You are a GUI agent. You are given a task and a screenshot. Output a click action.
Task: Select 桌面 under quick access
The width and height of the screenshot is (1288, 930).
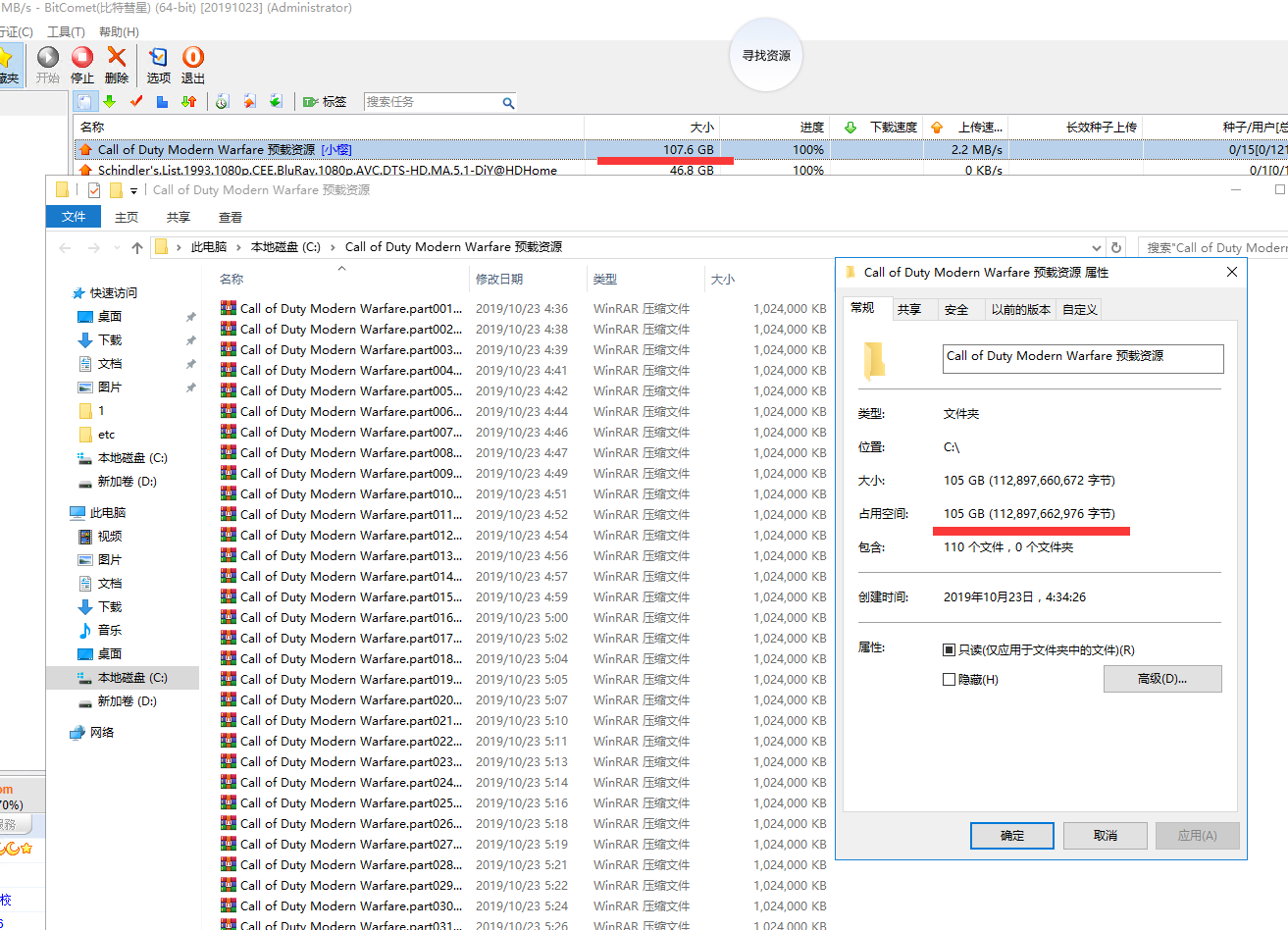pos(110,317)
